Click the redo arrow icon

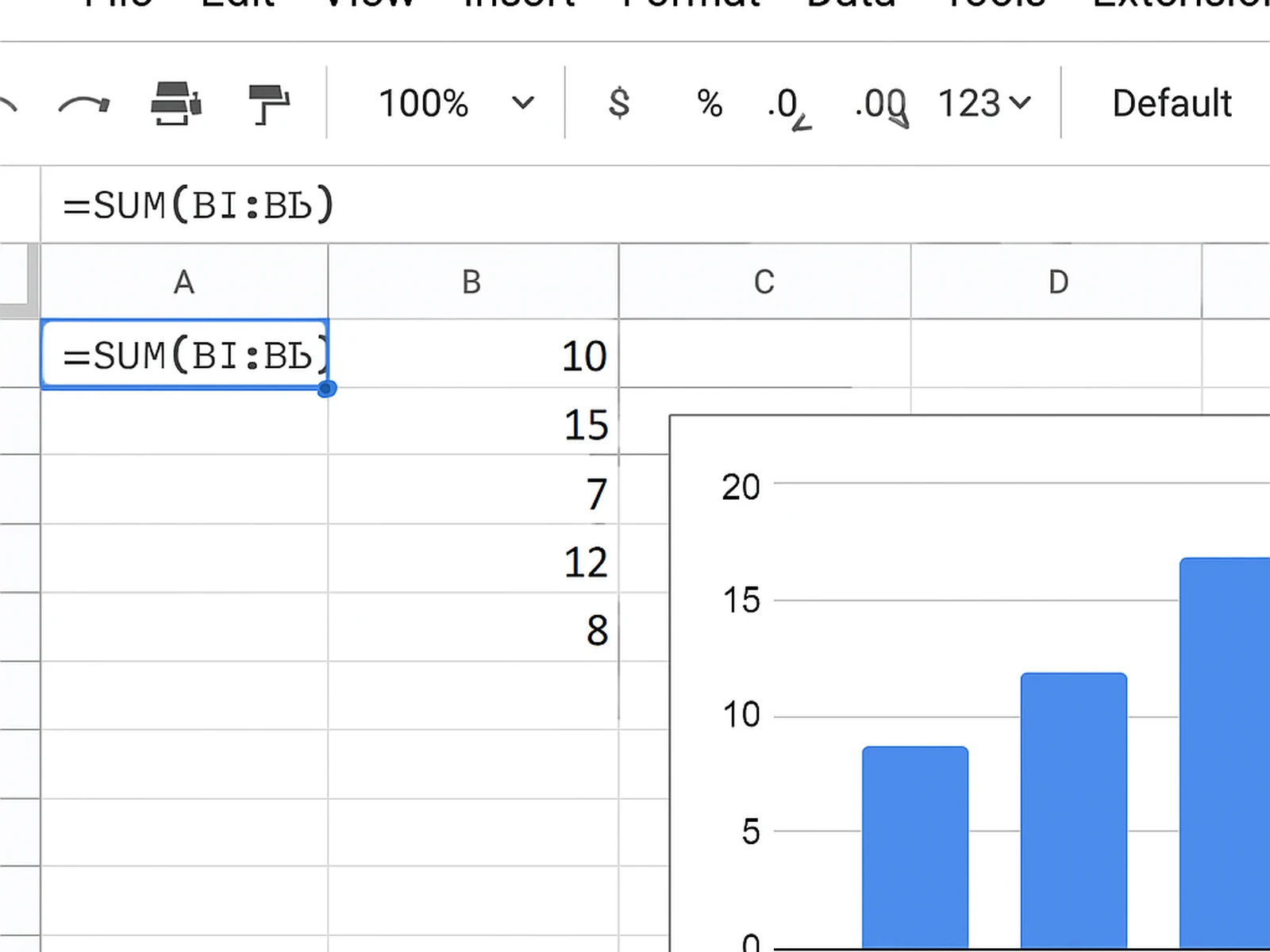[x=84, y=104]
